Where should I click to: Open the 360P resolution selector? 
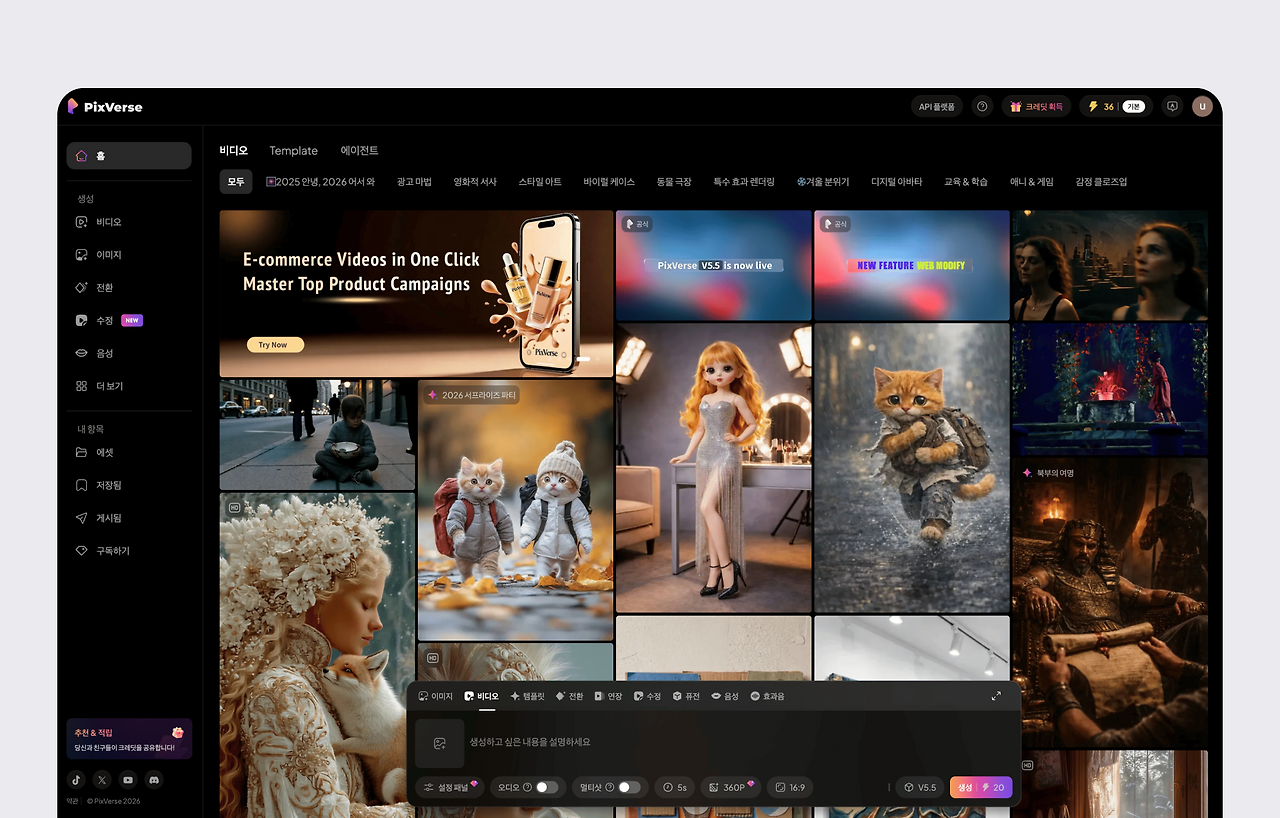pyautogui.click(x=729, y=788)
